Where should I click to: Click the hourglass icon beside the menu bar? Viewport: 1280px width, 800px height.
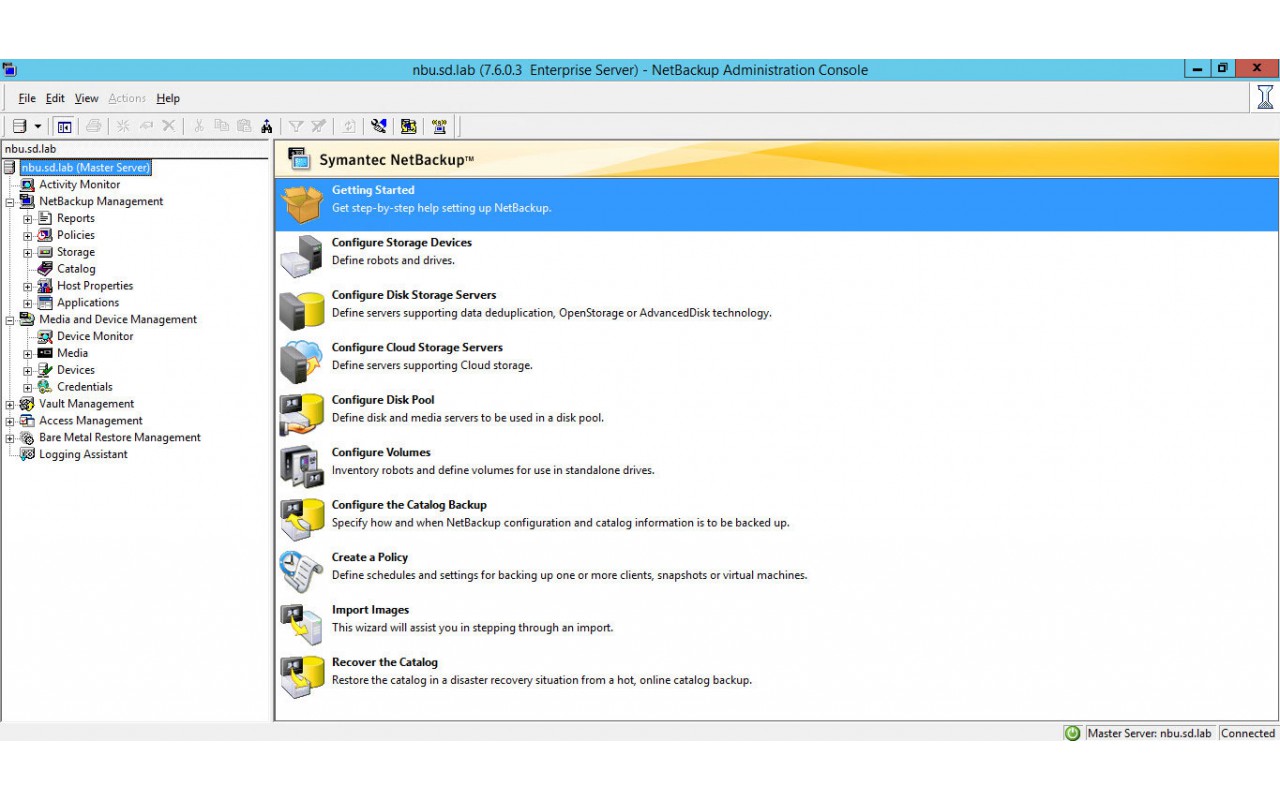coord(1265,97)
